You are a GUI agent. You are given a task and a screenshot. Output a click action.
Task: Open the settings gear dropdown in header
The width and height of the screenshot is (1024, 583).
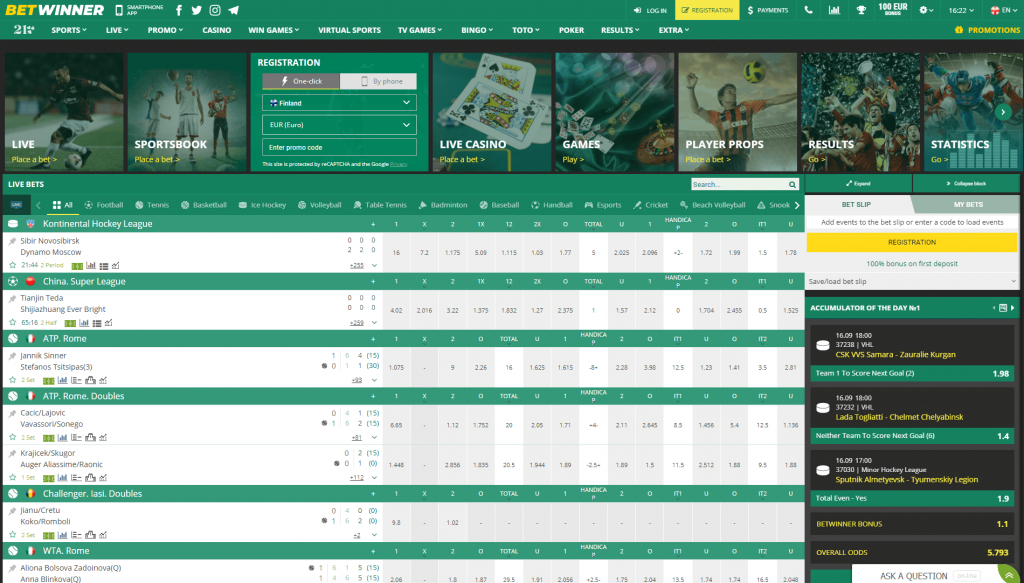(x=926, y=10)
